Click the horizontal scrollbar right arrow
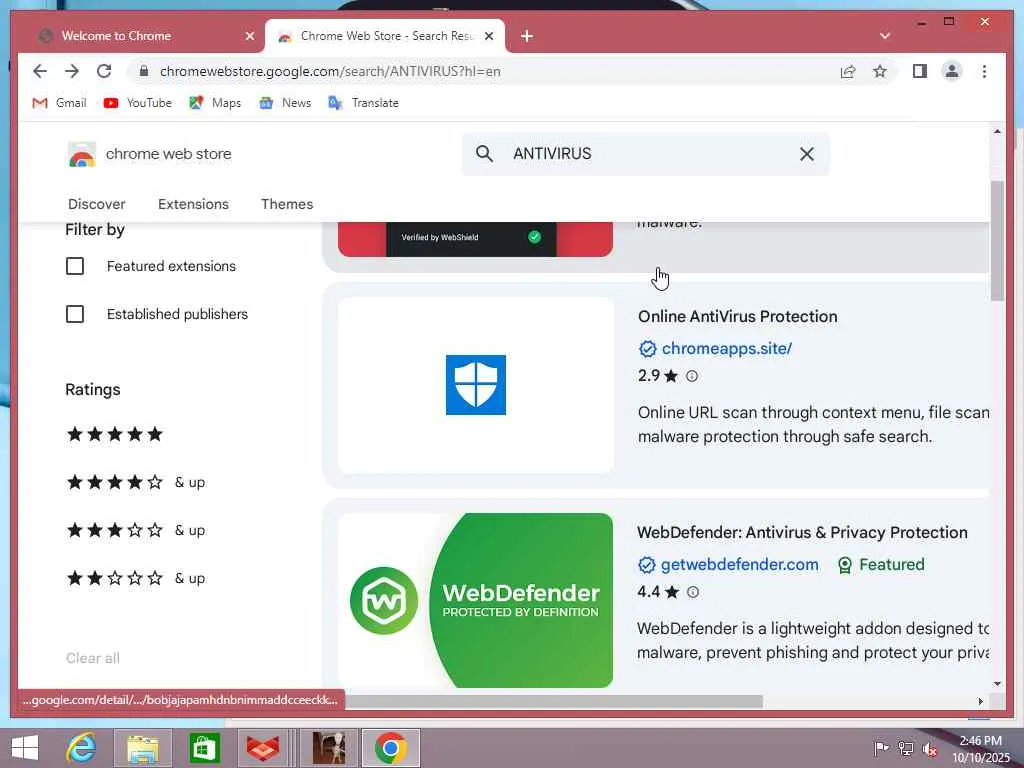The image size is (1024, 768). [x=980, y=701]
